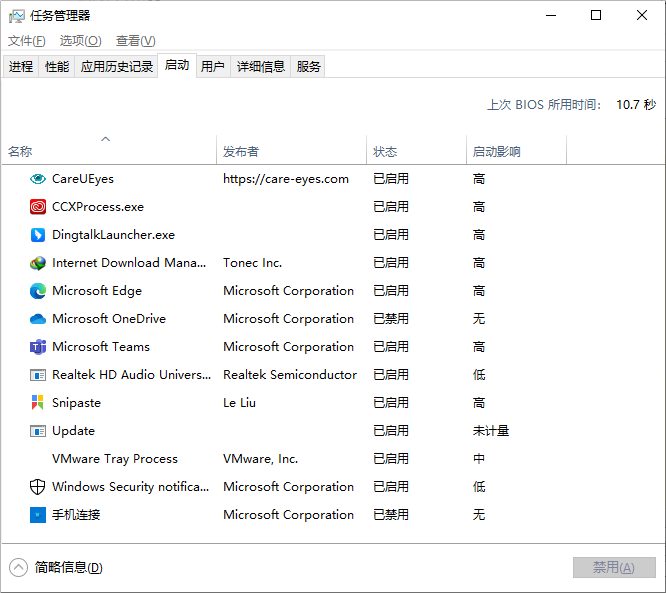Switch to the 服务 tab

[x=308, y=66]
